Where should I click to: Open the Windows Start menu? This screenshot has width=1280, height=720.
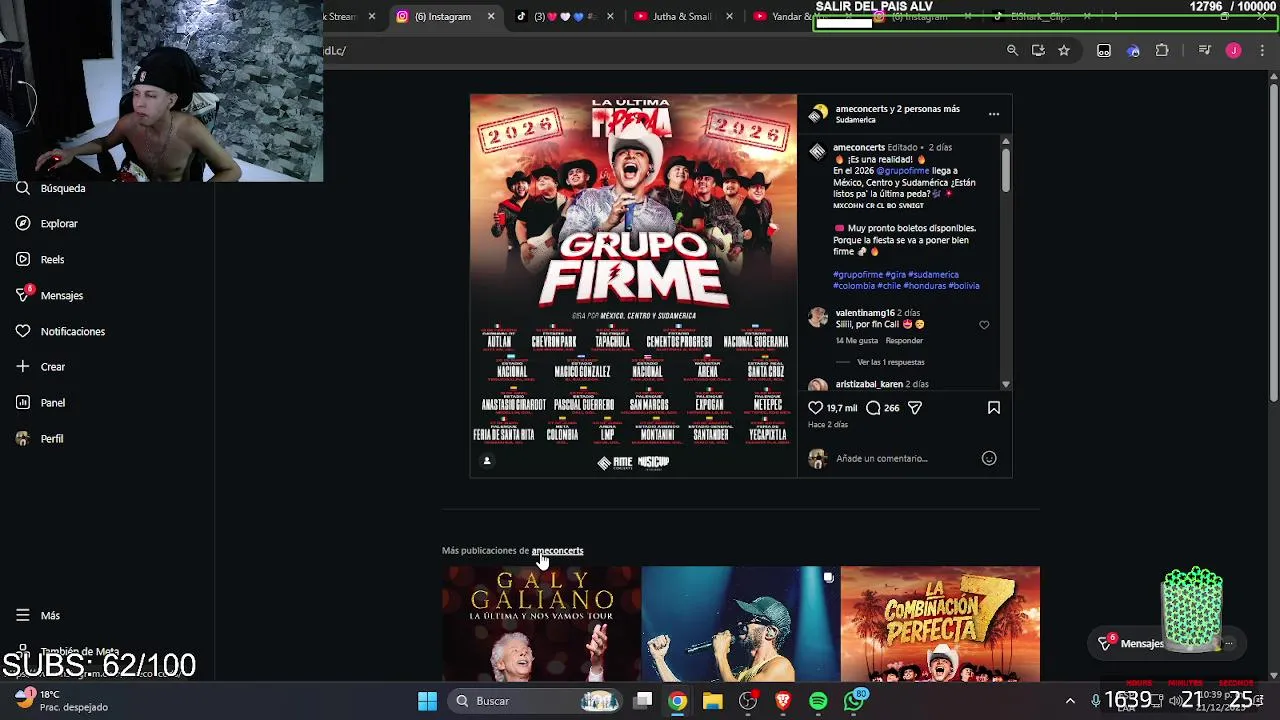coord(427,701)
